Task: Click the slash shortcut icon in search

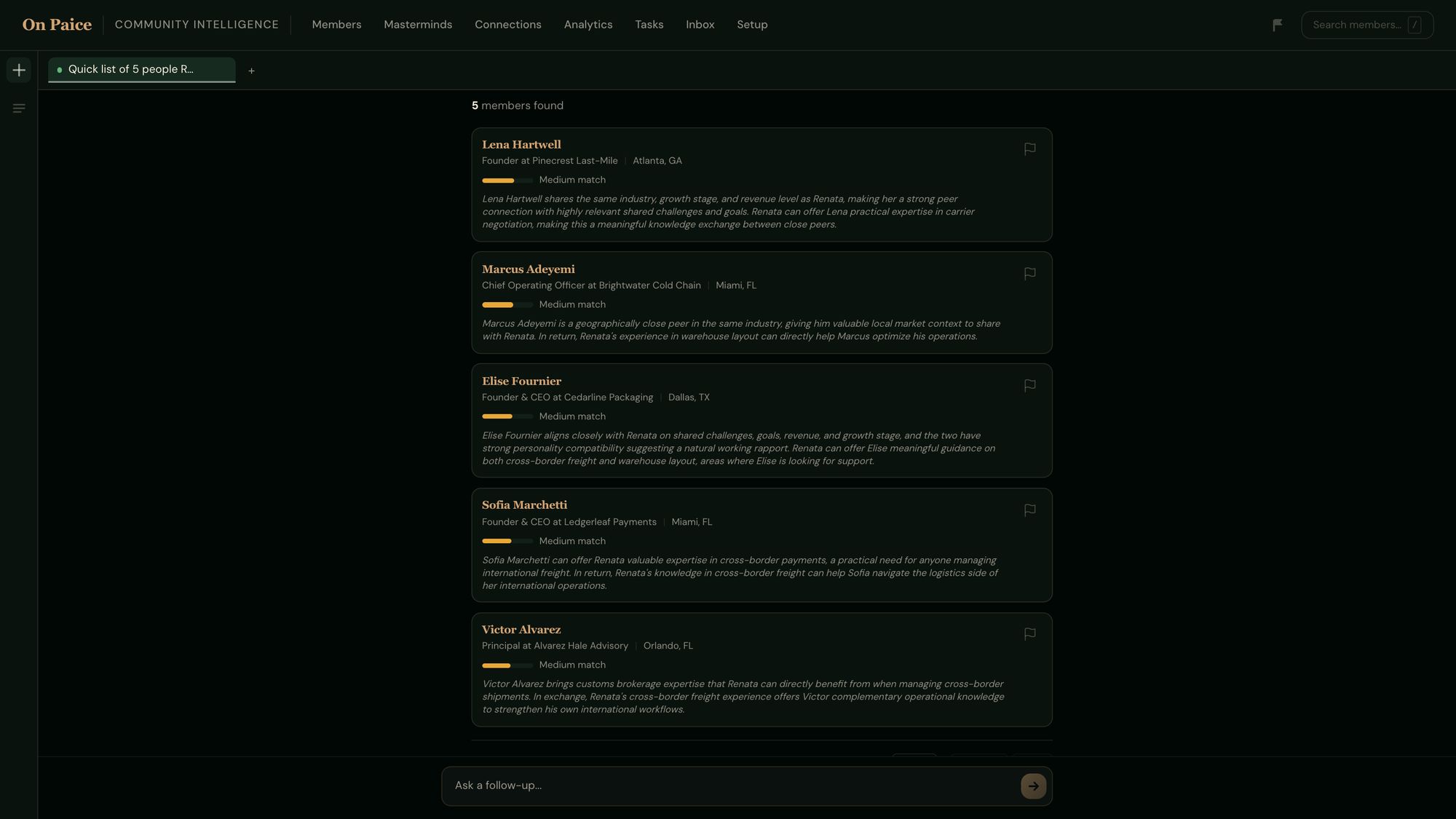Action: pos(1414,25)
